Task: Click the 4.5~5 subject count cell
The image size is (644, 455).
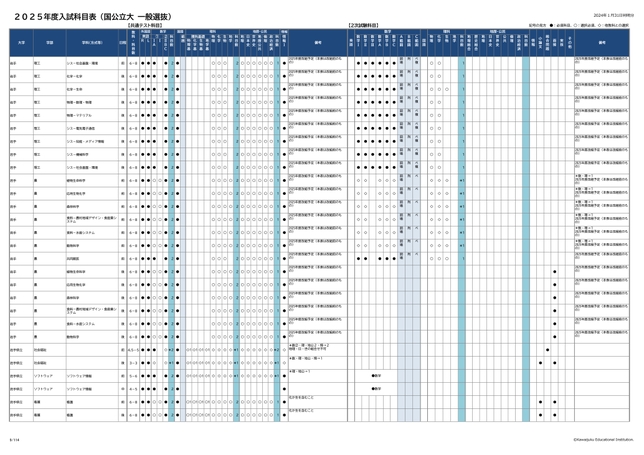Action: pos(134,350)
